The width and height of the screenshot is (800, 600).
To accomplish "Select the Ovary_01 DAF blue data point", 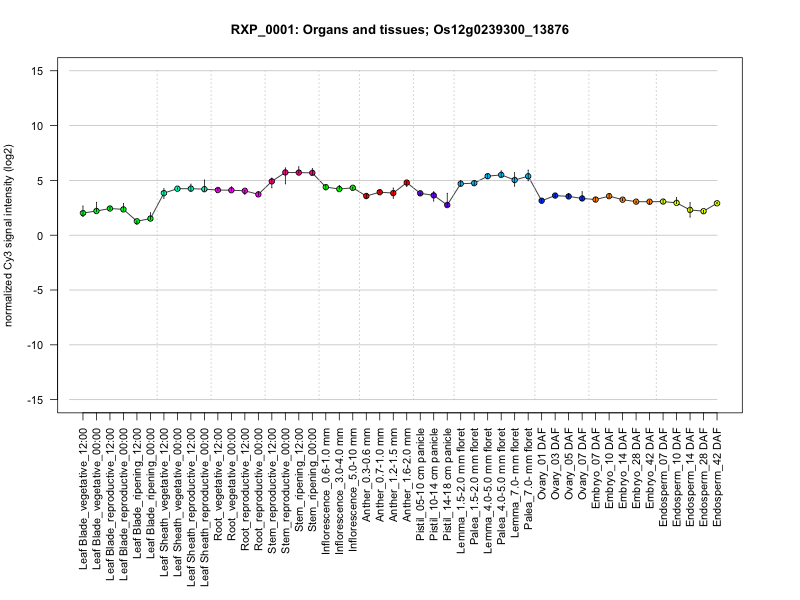I will (x=542, y=201).
